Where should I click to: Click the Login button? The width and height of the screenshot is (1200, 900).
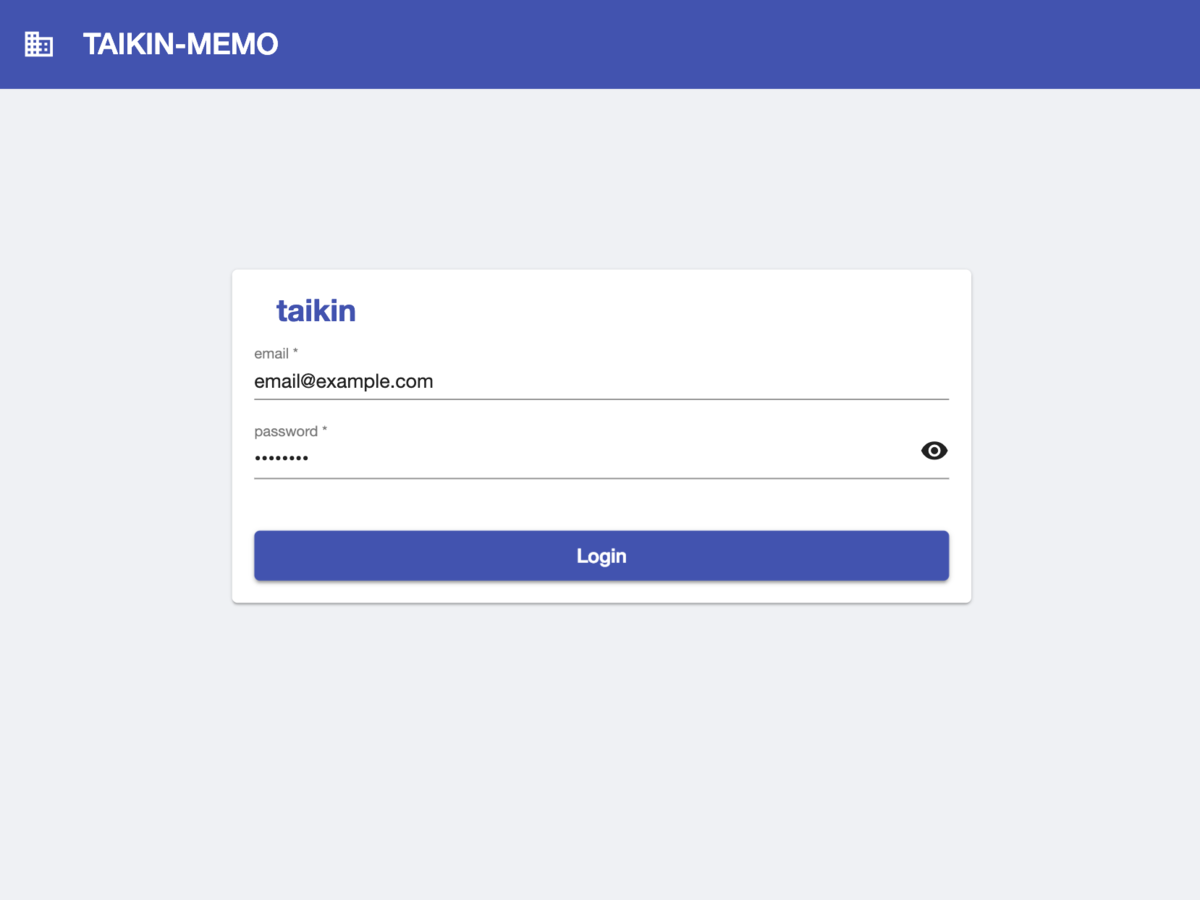pos(601,556)
